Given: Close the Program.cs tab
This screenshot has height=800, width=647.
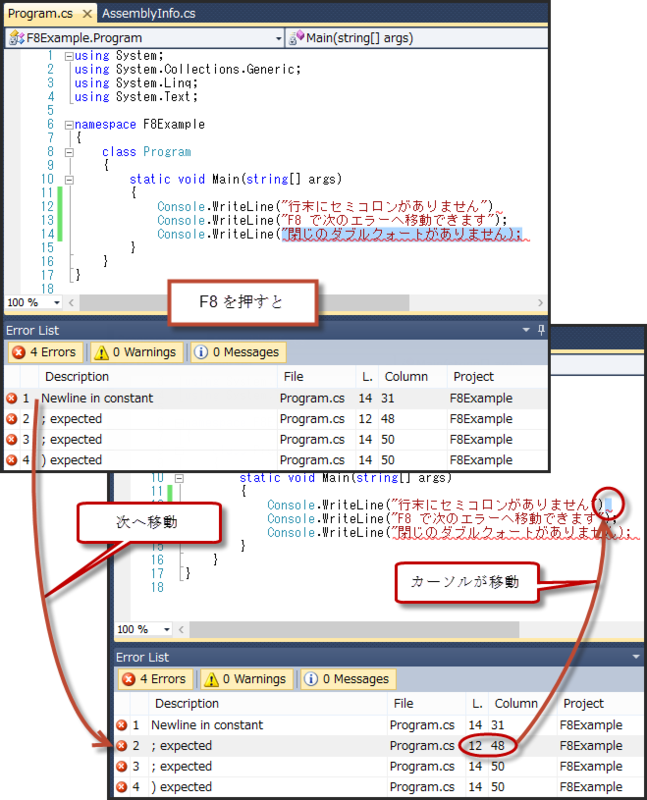Looking at the screenshot, I should 87,14.
